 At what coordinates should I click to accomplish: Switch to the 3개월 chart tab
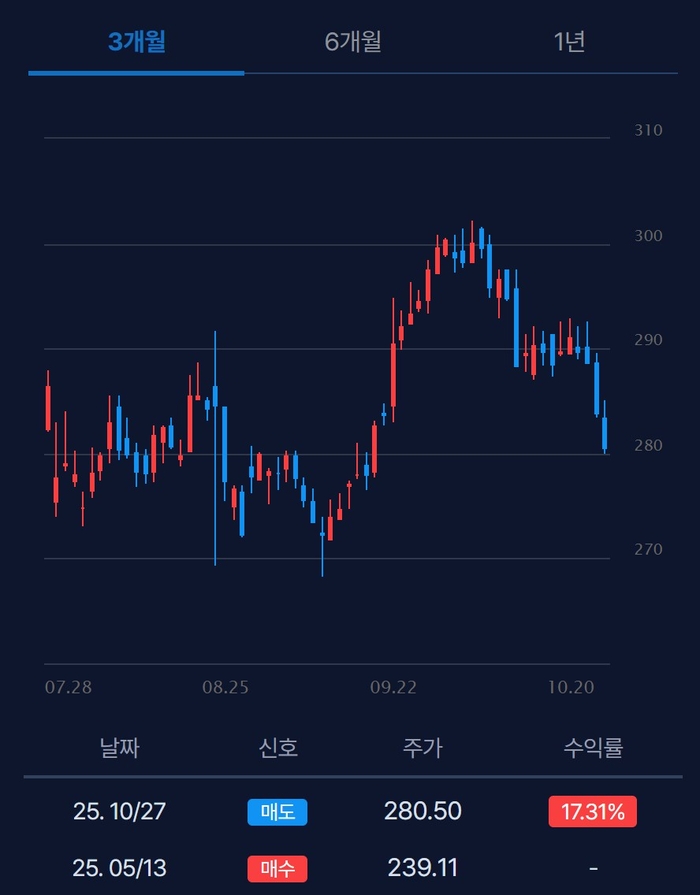136,42
